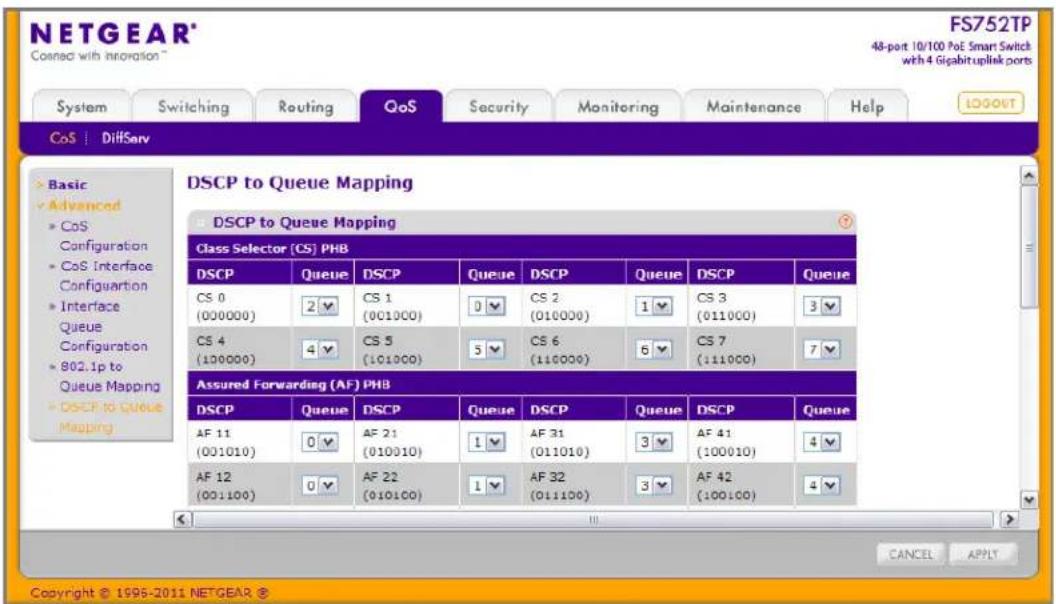Image resolution: width=1056 pixels, height=604 pixels.
Task: Select the QoS tab
Action: pos(401,106)
